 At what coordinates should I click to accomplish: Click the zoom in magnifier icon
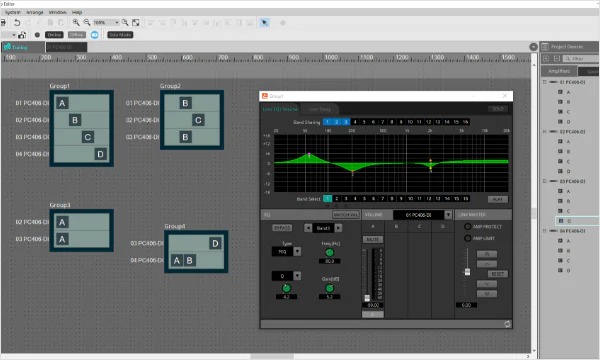click(x=76, y=23)
